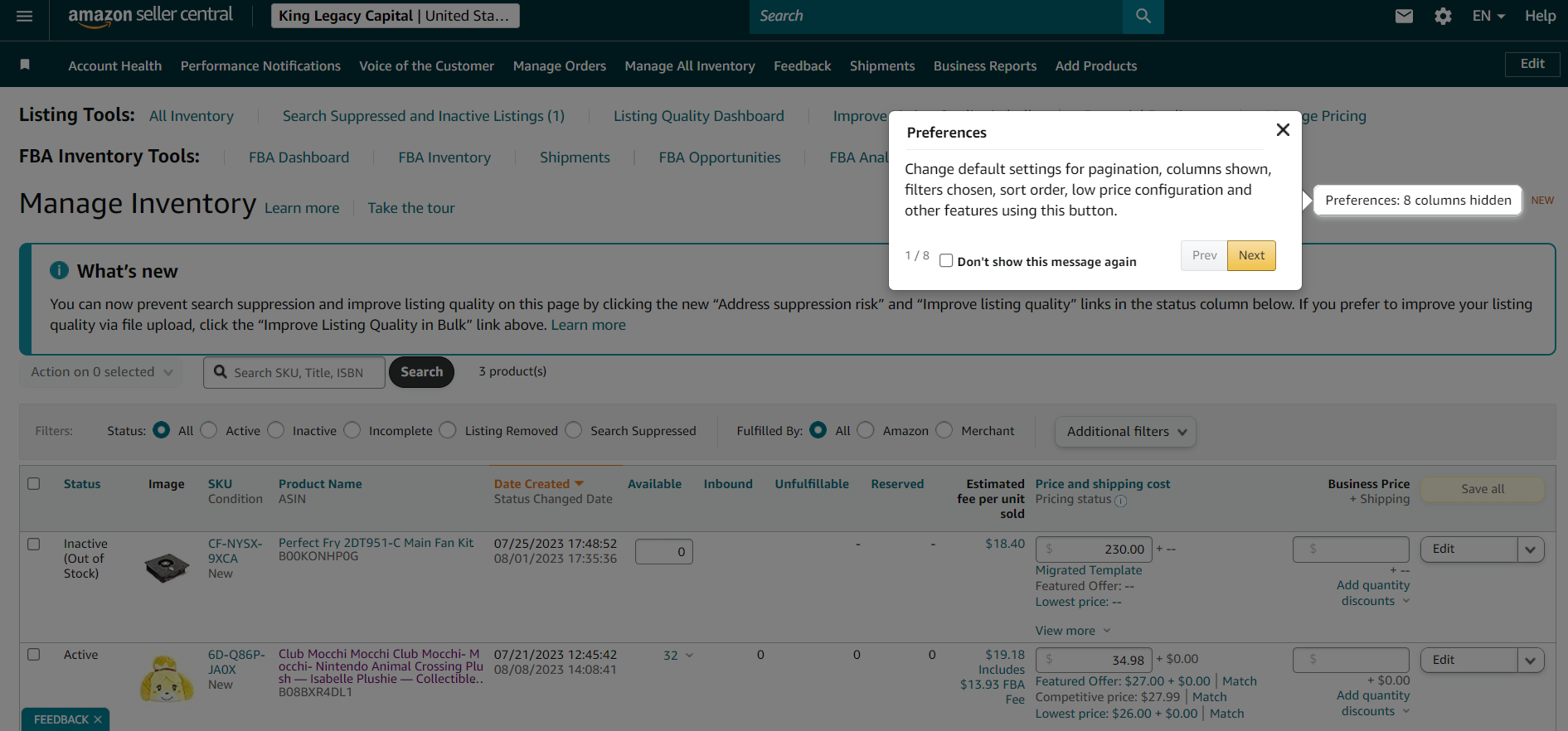The height and width of the screenshot is (731, 1568).
Task: Open the FBA Opportunities link
Action: tap(720, 157)
